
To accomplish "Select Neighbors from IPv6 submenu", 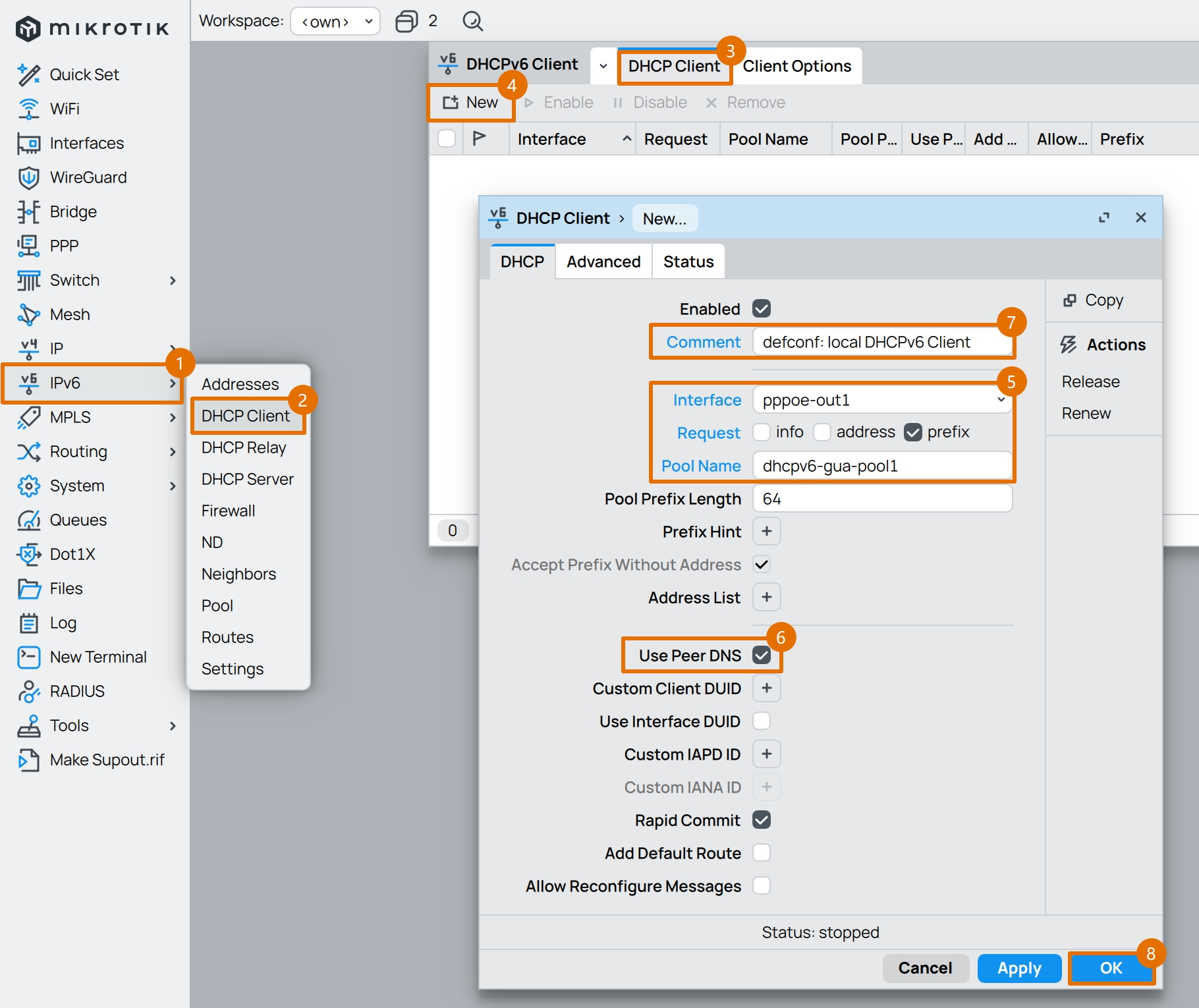I will [238, 574].
